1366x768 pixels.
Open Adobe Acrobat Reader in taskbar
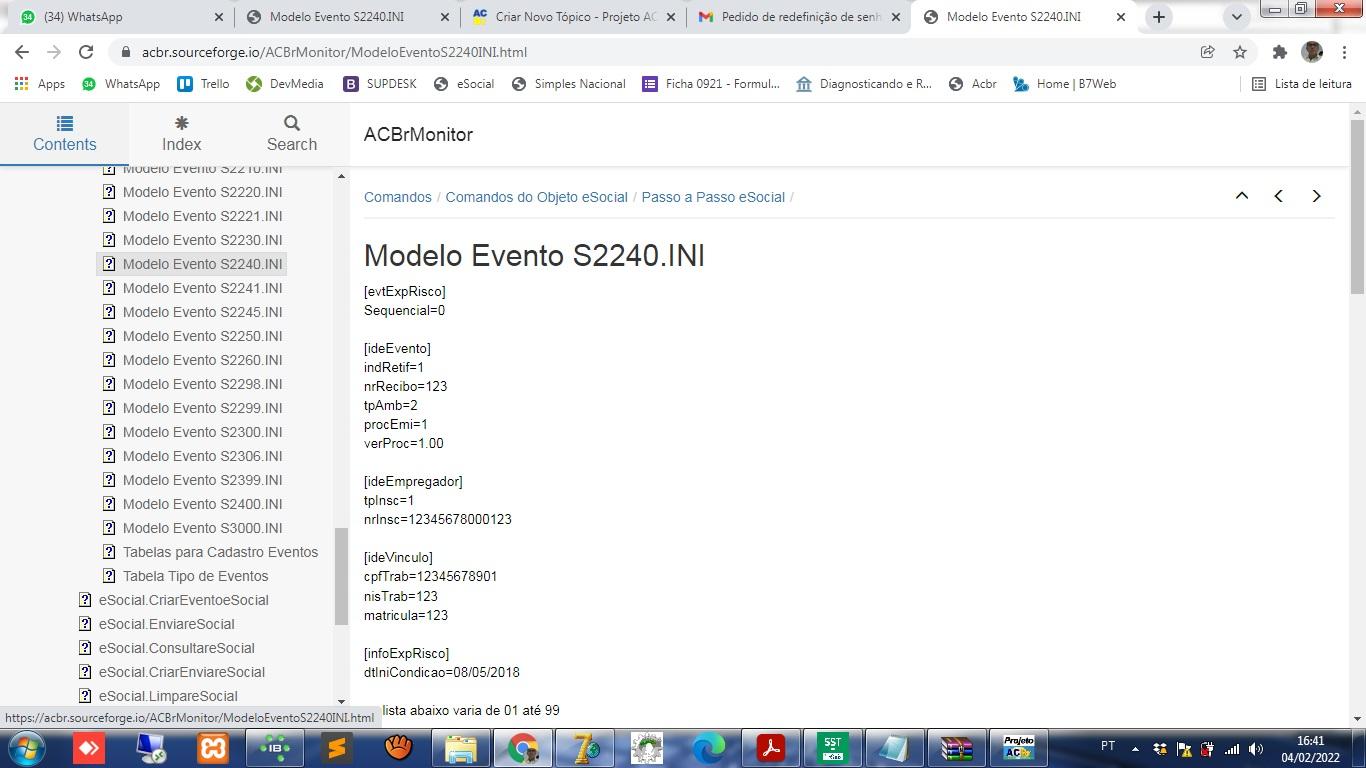click(770, 748)
